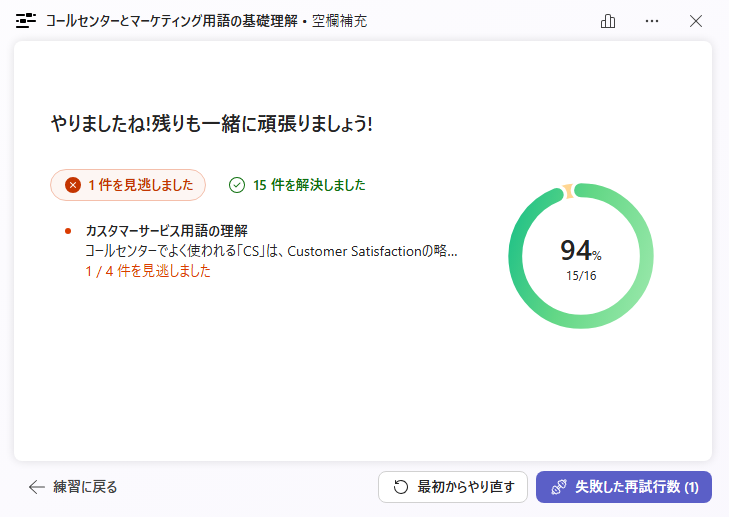
Task: Click the retry icon inside the purple button
Action: (559, 487)
